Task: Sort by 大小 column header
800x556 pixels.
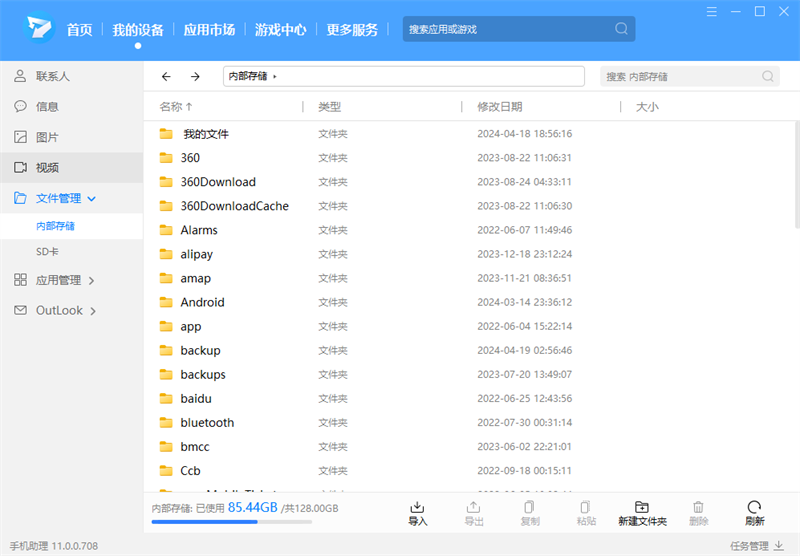Action: [647, 107]
